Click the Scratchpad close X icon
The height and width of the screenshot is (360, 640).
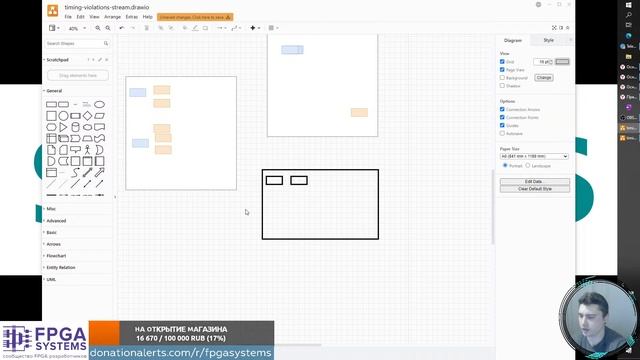[x=107, y=60]
